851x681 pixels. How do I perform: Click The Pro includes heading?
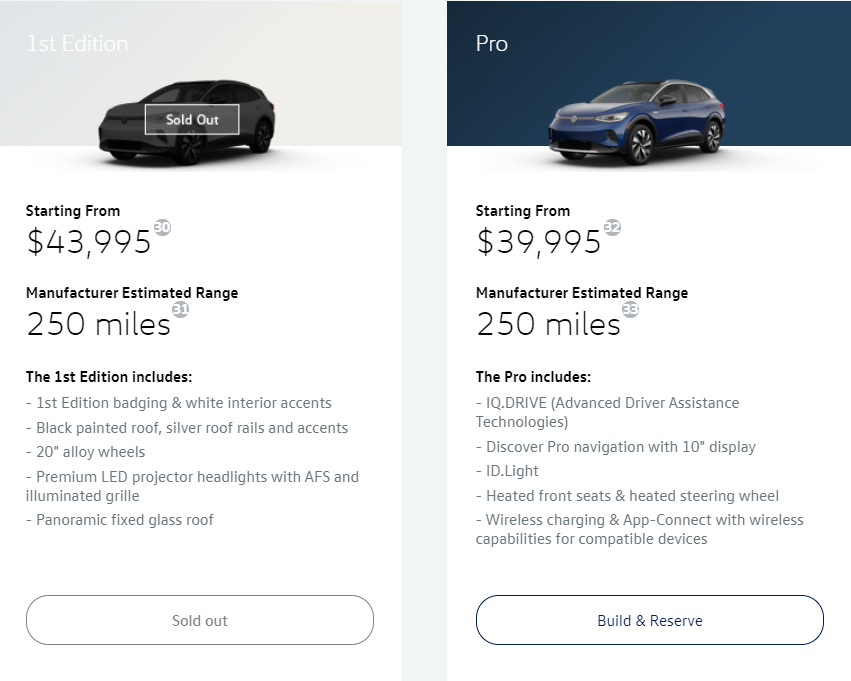coord(533,377)
